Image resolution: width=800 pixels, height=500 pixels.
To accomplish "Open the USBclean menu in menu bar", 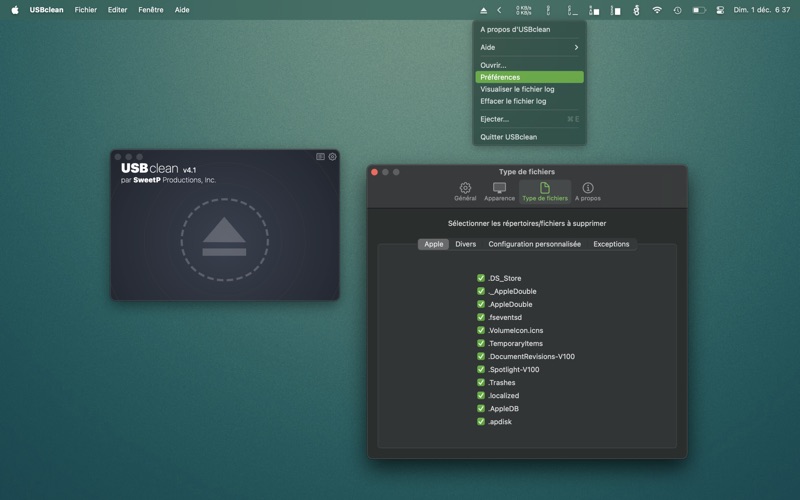I will click(46, 10).
